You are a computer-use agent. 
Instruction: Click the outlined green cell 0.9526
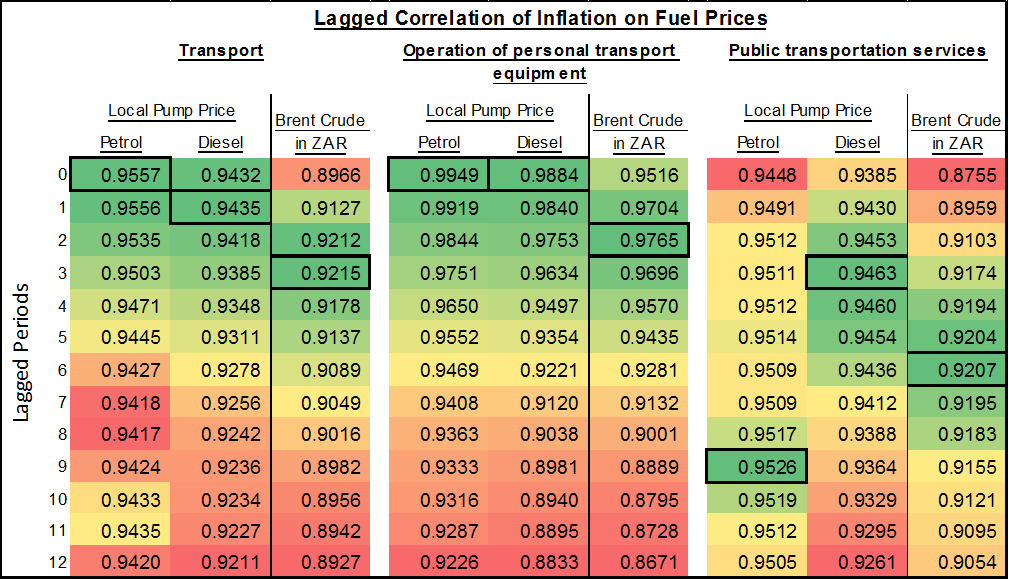click(x=757, y=467)
